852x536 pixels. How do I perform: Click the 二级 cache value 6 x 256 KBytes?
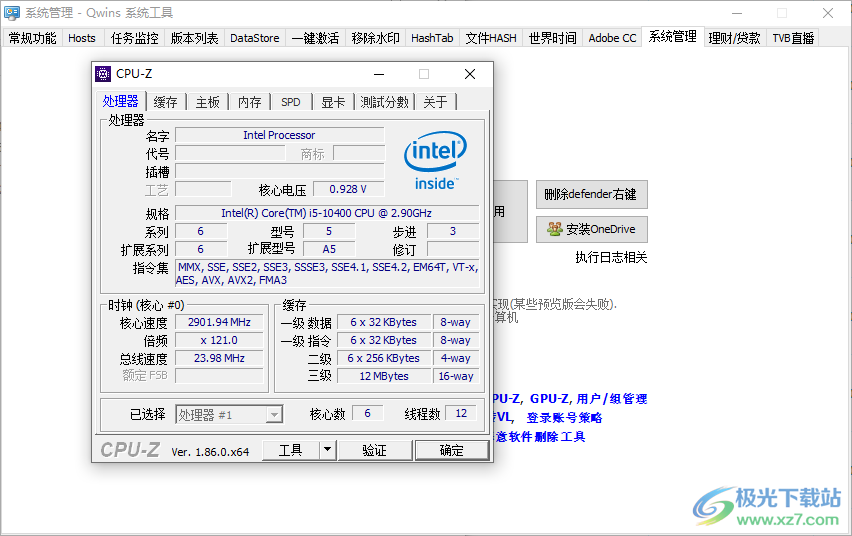point(384,358)
